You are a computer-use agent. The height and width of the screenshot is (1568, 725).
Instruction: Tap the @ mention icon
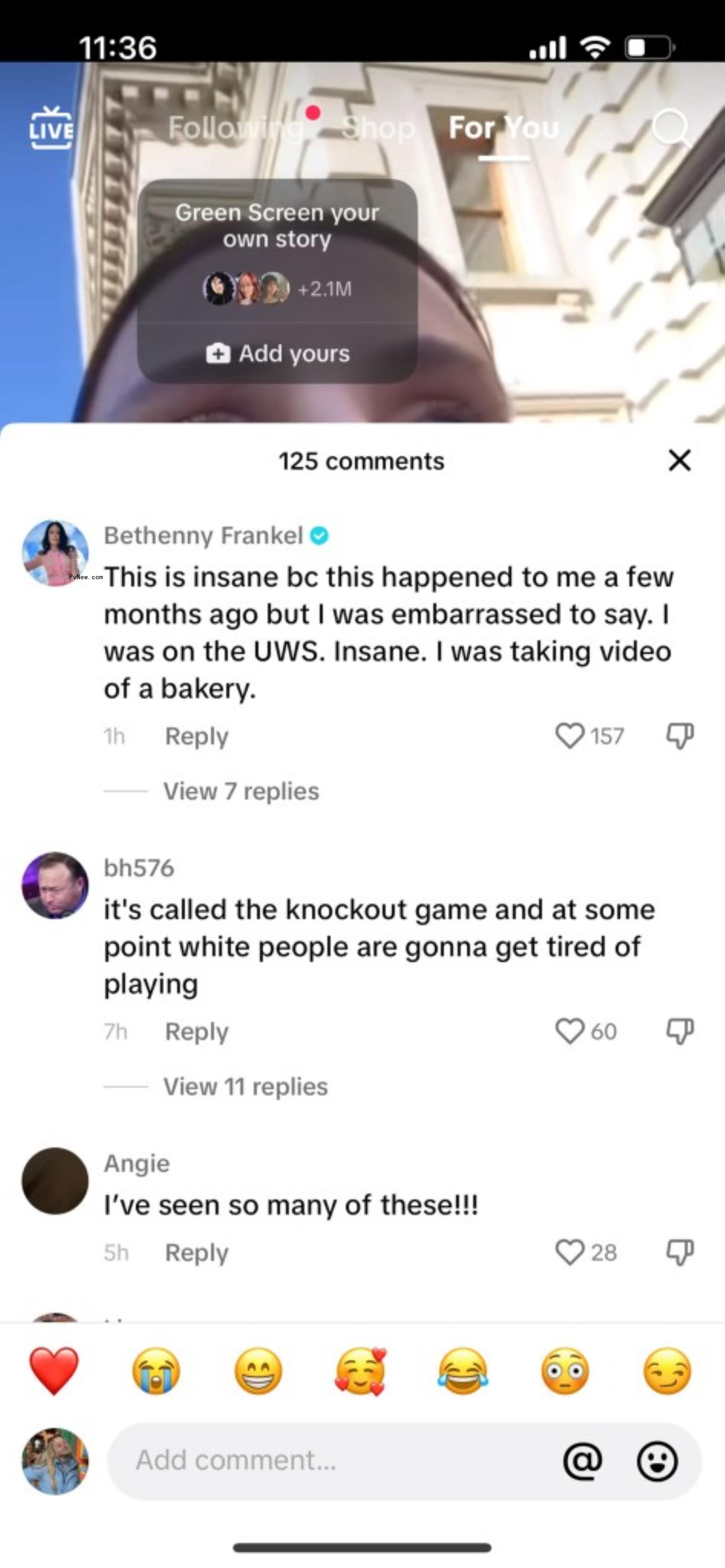click(x=583, y=1460)
